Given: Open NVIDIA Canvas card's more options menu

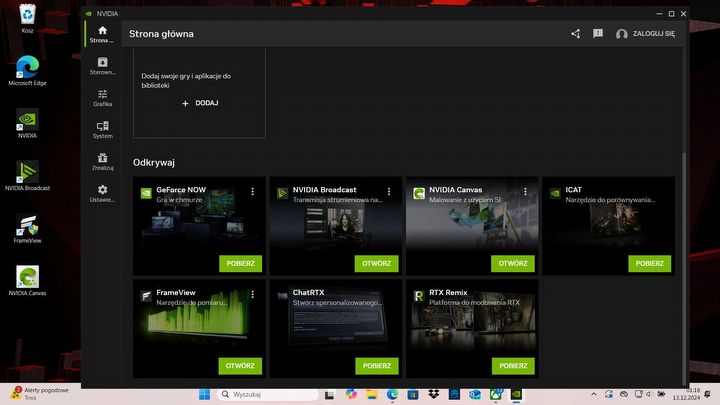Looking at the screenshot, I should [526, 191].
